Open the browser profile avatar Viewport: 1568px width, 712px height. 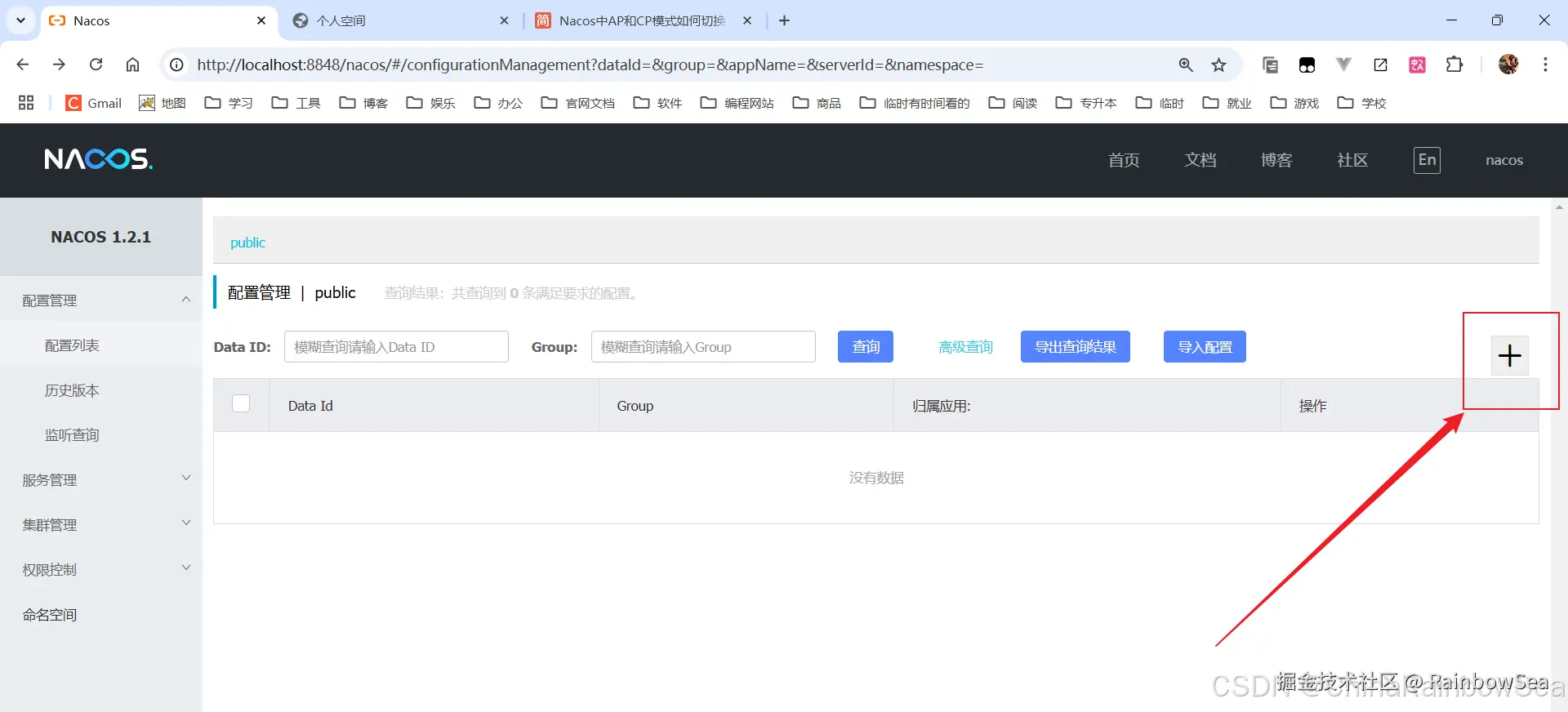(1508, 65)
